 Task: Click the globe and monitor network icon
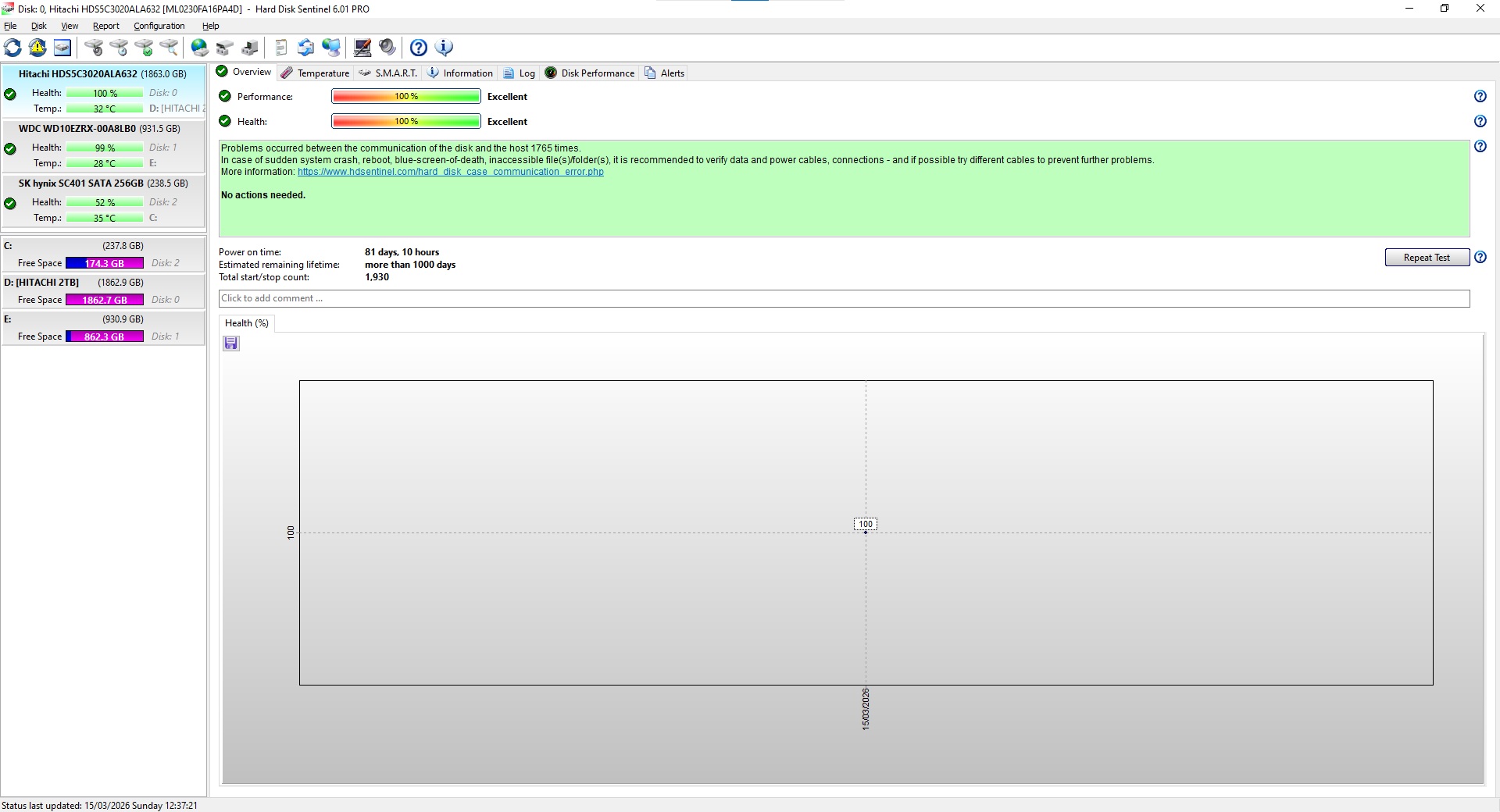(x=331, y=48)
